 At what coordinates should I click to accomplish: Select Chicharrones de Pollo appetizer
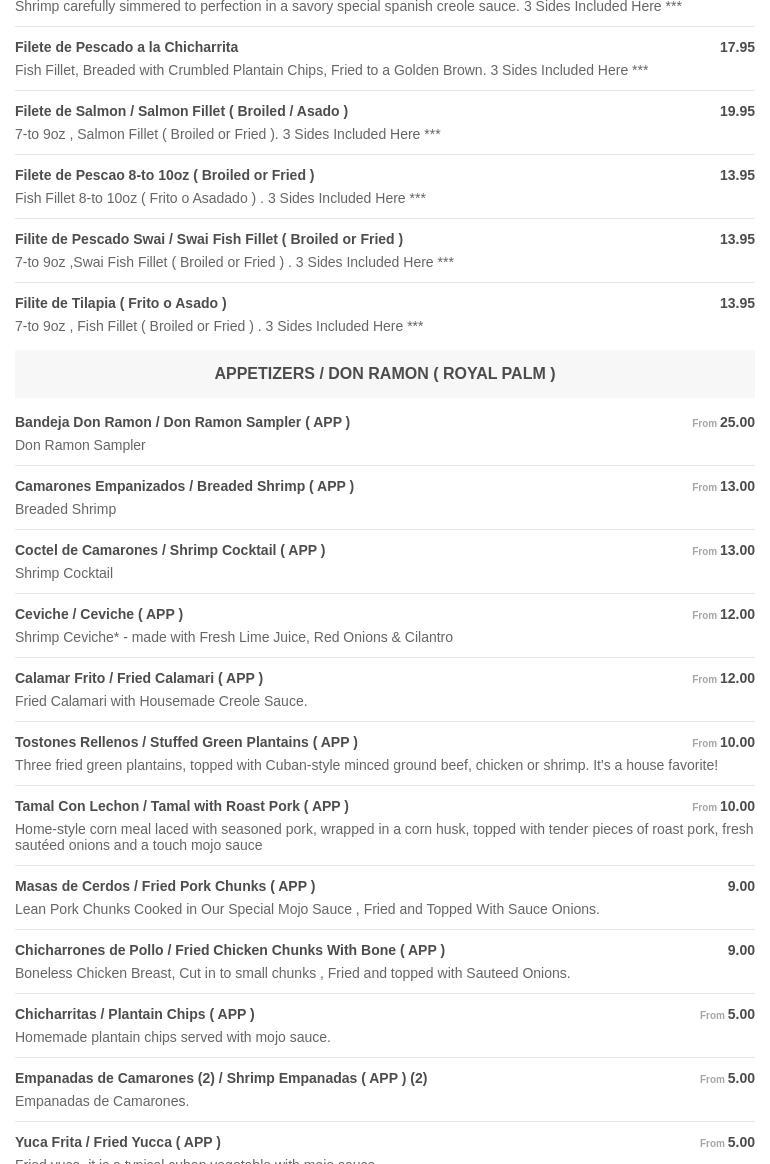point(229,950)
